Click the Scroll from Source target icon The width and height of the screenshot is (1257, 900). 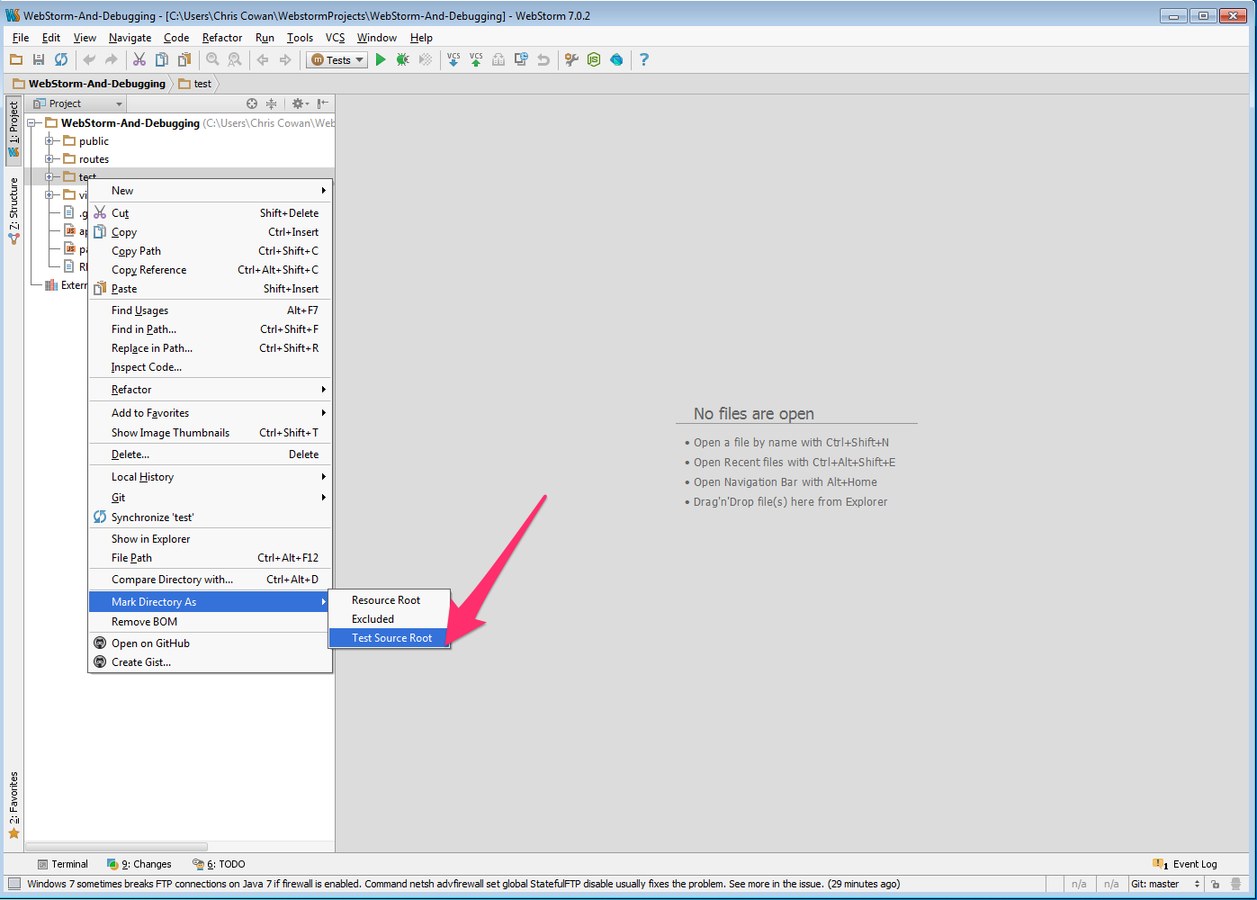coord(252,104)
